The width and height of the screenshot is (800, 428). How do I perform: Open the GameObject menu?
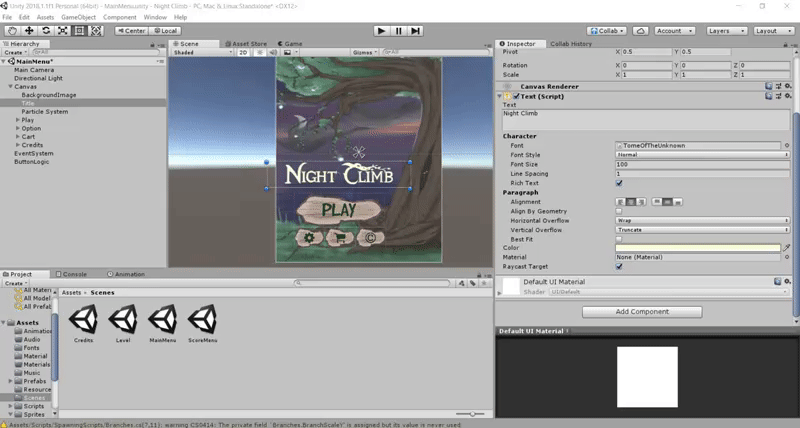[79, 17]
